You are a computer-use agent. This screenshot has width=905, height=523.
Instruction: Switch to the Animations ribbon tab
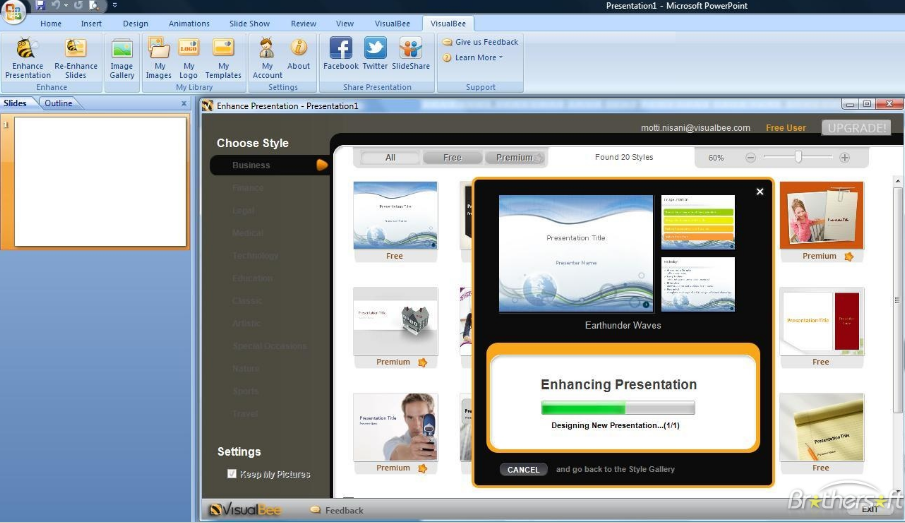(x=189, y=23)
